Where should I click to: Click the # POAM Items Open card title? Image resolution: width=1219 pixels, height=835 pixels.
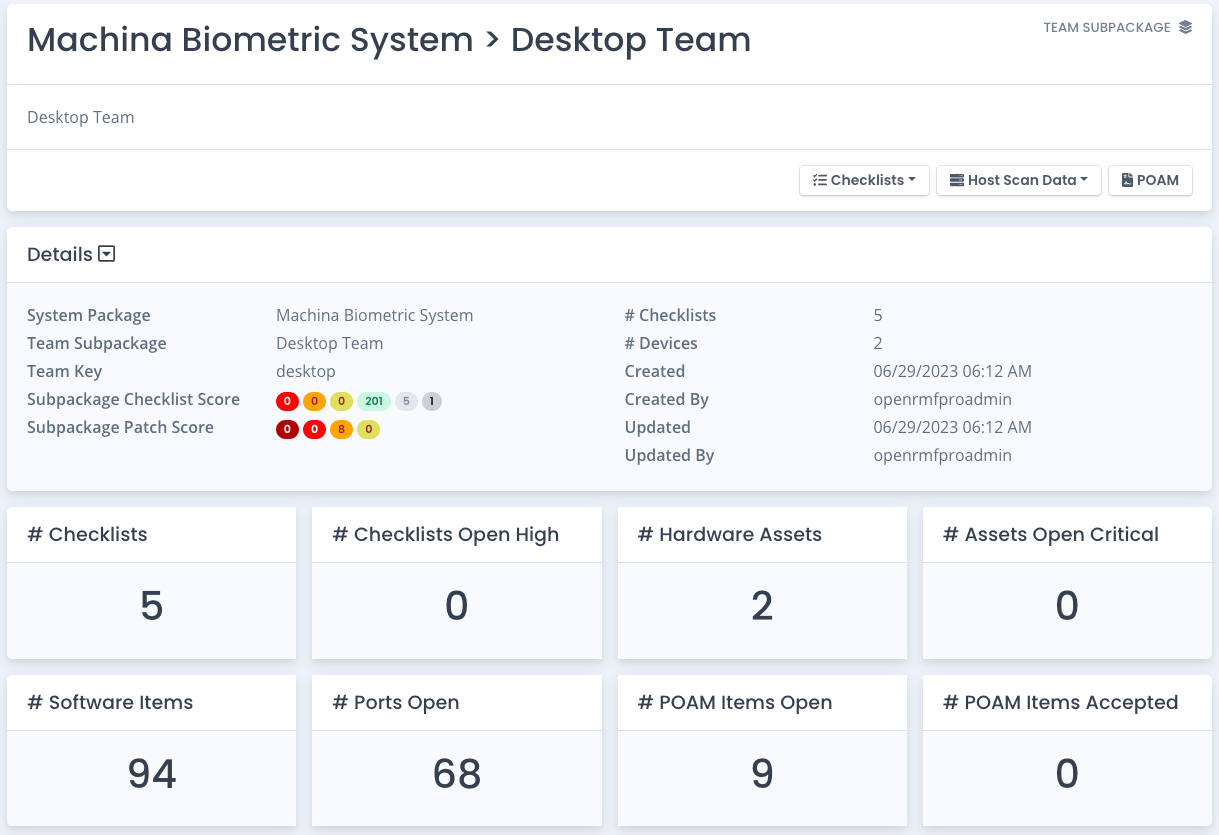pyautogui.click(x=735, y=702)
